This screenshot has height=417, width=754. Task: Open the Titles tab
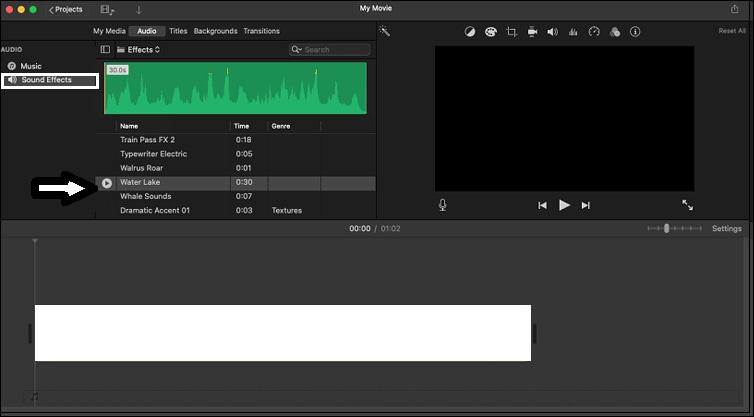click(x=178, y=31)
